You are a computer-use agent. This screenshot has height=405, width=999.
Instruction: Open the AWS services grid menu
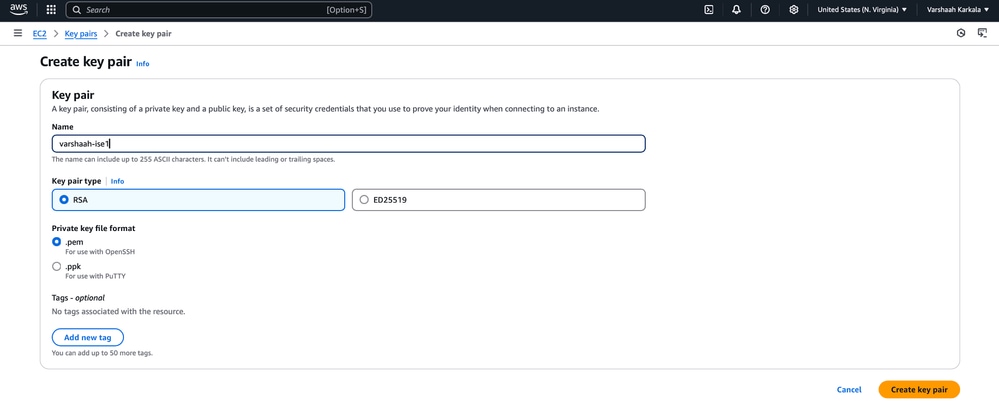(51, 10)
